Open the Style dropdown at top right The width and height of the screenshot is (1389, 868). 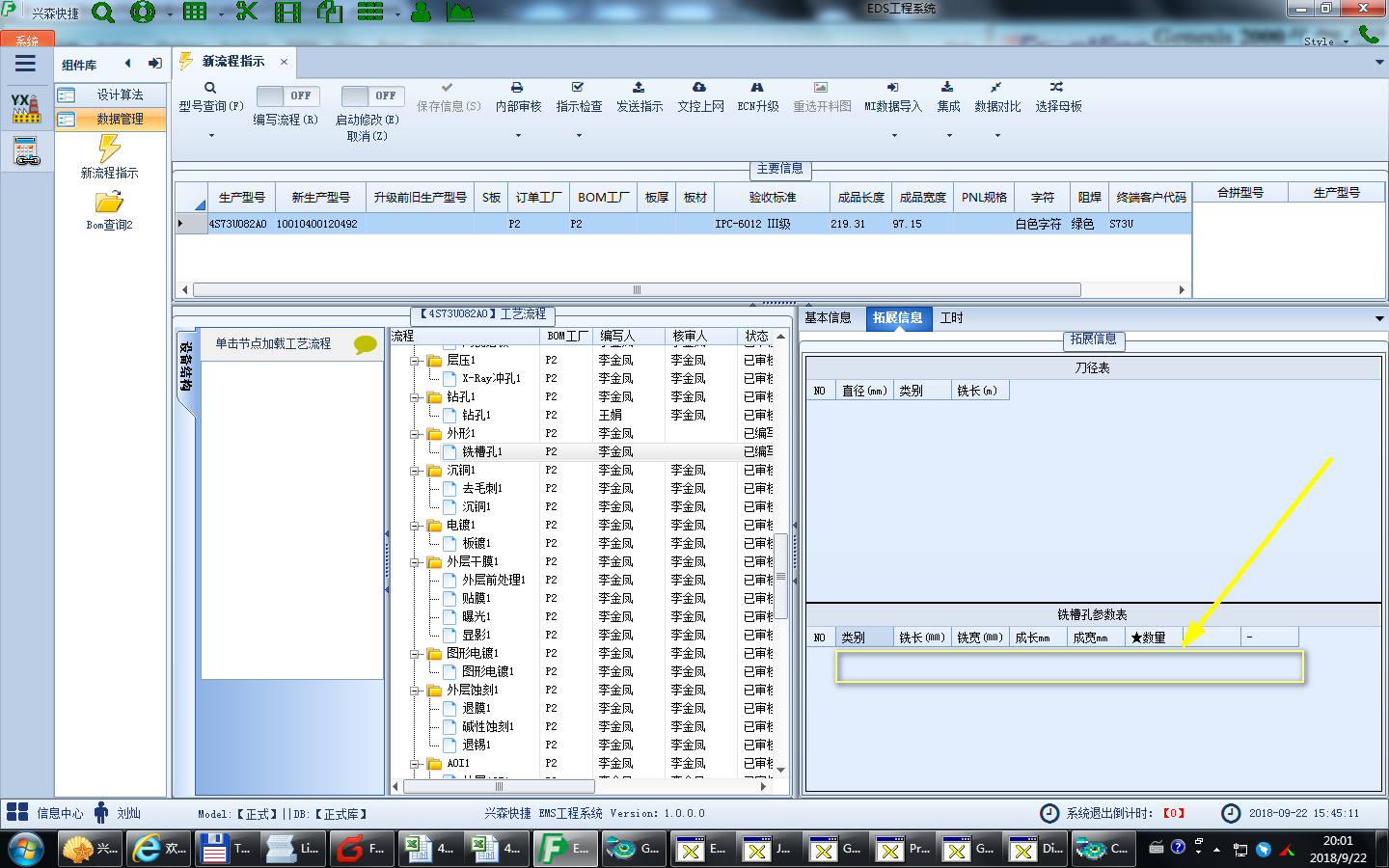click(x=1325, y=41)
